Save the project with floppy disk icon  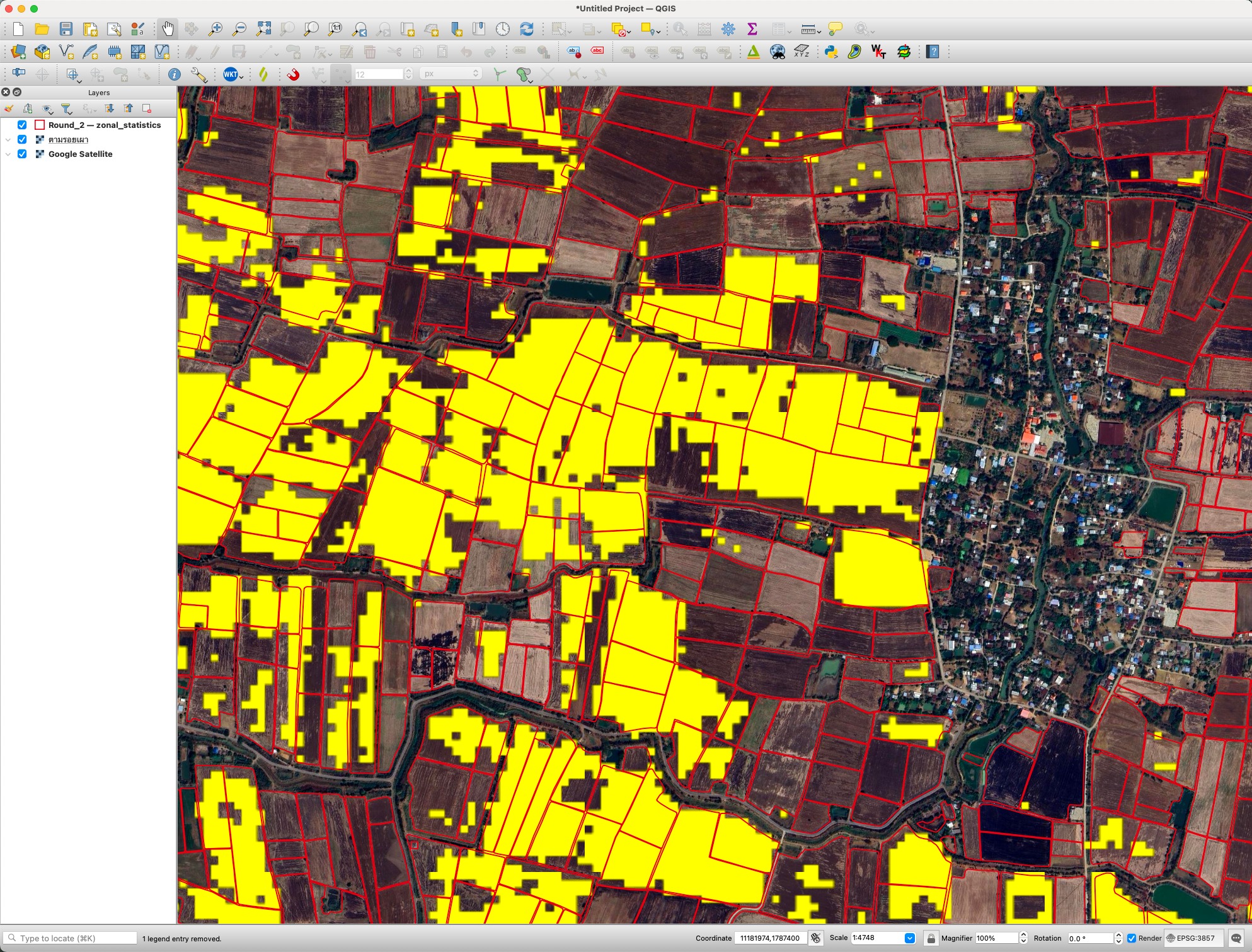[66, 29]
